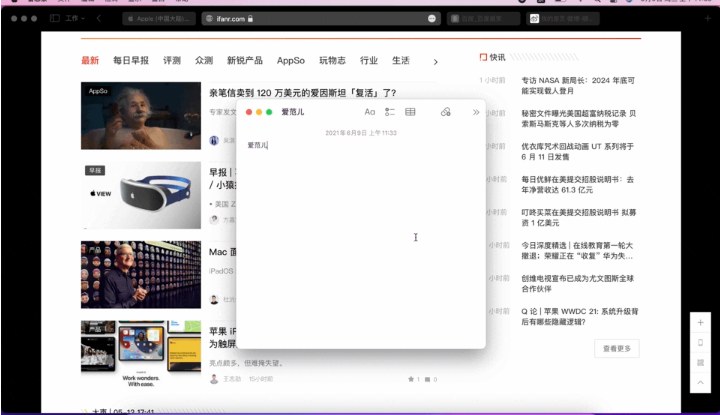Open news Q 论 苹果 WWDC 21
720x415 pixels.
[x=579, y=317]
